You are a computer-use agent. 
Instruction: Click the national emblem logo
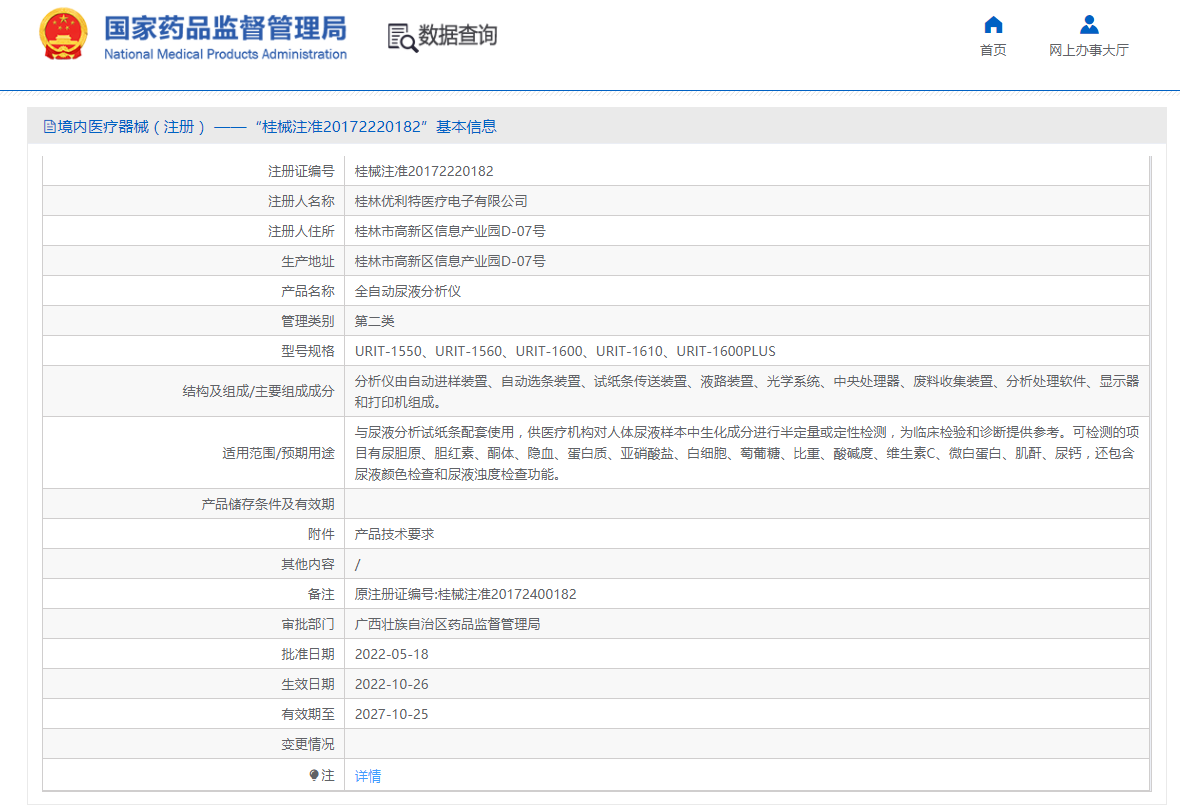coord(62,36)
